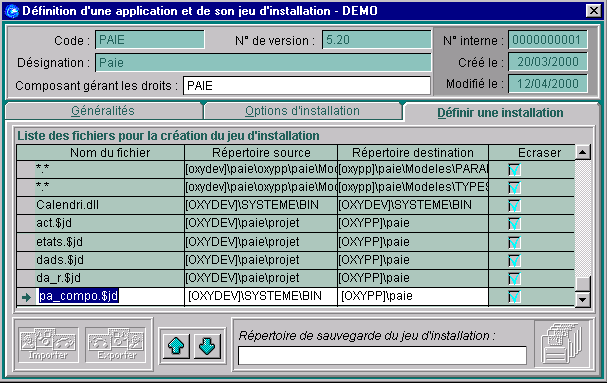This screenshot has width=607, height=383.
Task: Toggle Ecraser checkbox for da_r.$jd row
Action: pos(514,278)
